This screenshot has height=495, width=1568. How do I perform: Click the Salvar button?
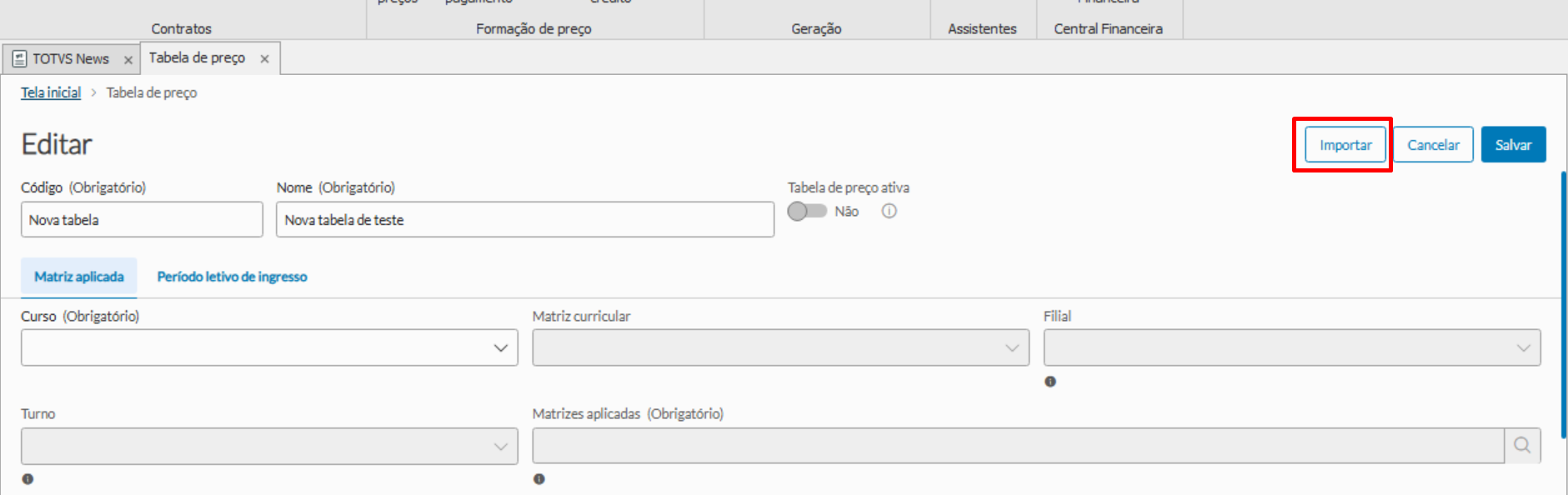coord(1513,145)
